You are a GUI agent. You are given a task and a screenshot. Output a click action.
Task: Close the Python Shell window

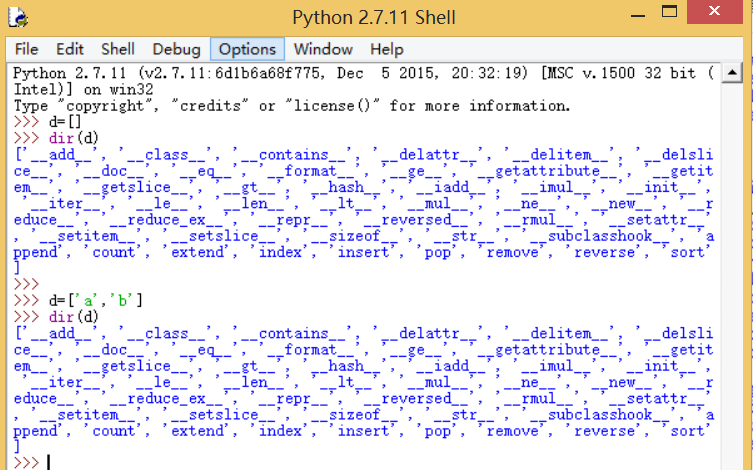coord(715,12)
